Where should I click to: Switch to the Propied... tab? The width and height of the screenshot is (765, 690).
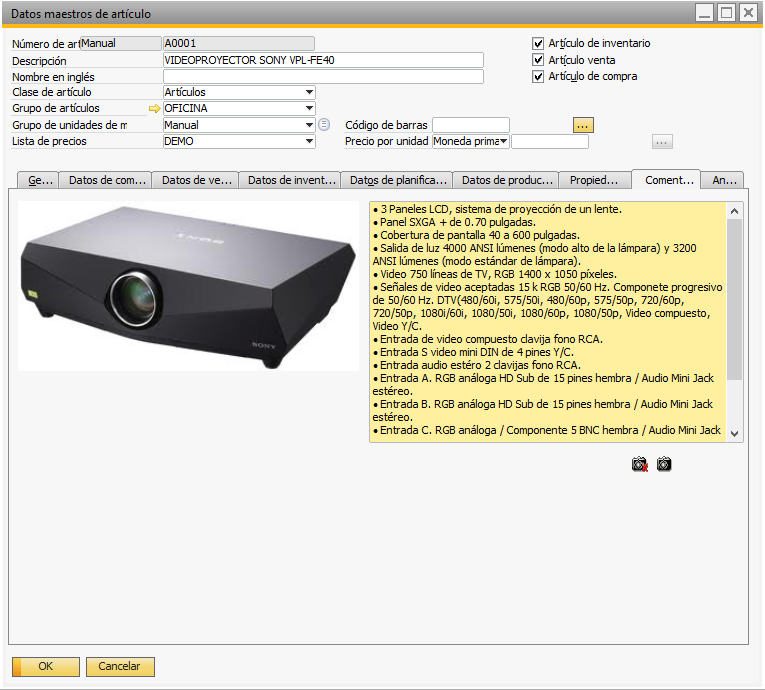[x=595, y=180]
